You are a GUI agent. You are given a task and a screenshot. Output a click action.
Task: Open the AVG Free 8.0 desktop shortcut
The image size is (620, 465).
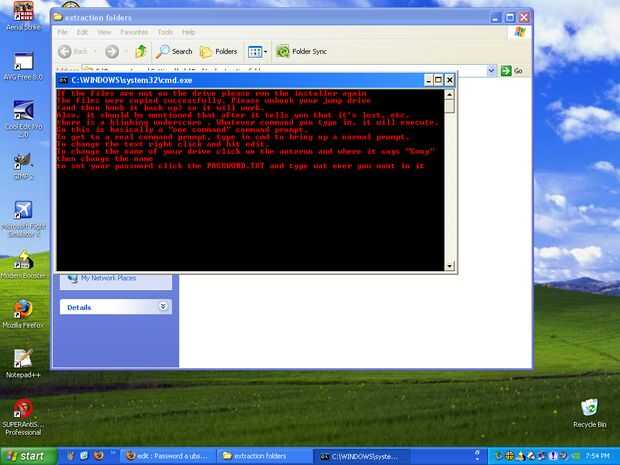click(x=23, y=66)
